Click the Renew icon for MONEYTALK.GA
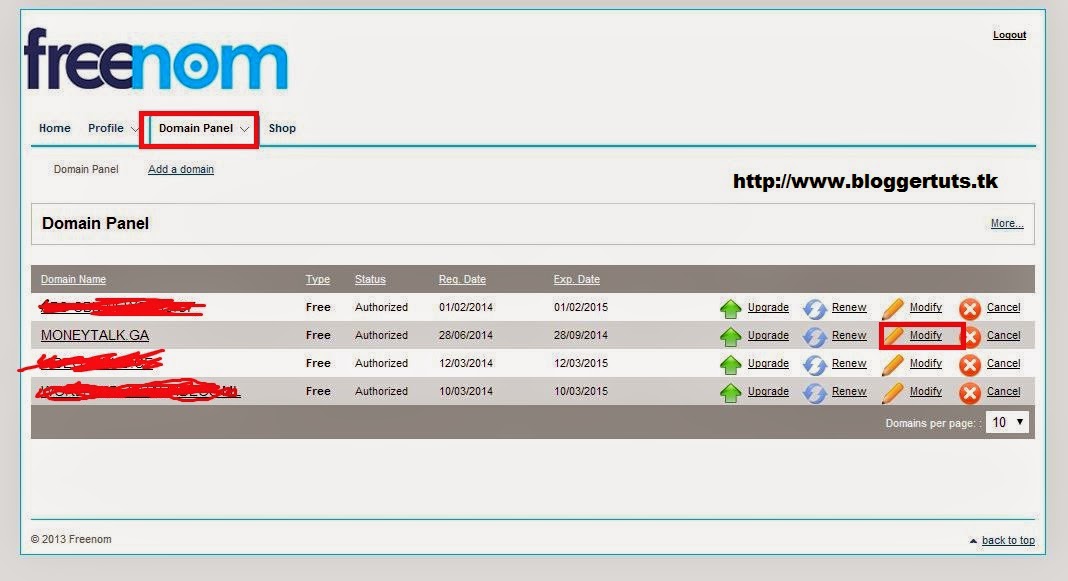 pos(812,335)
